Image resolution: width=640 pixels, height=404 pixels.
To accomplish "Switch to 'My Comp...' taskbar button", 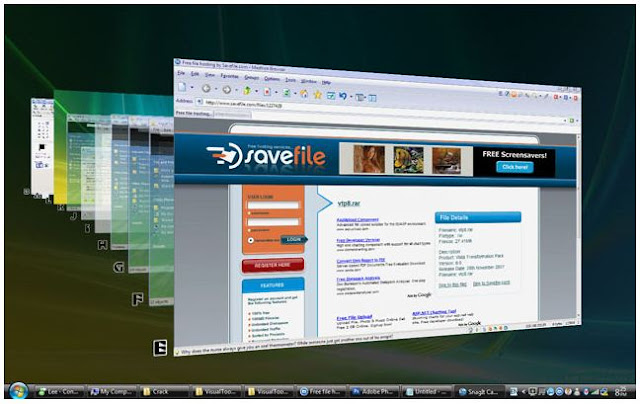I will 113,392.
